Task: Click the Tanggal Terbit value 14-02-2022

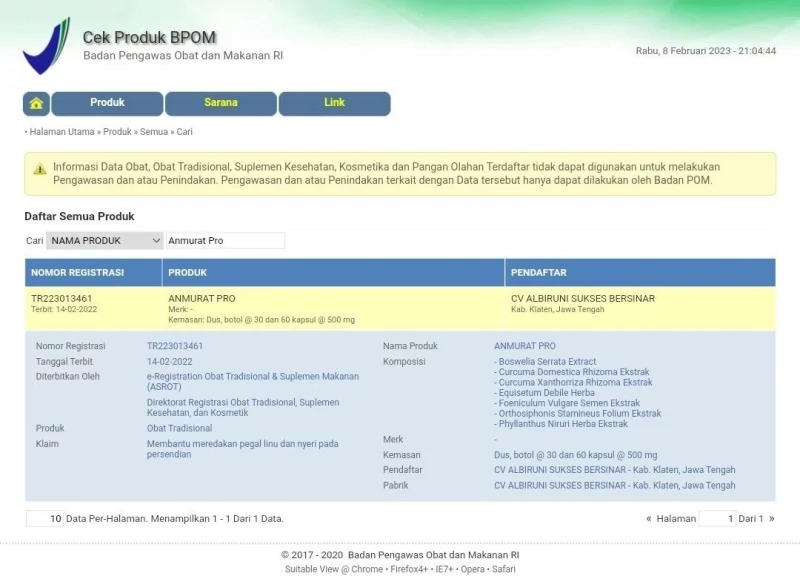Action: (170, 362)
